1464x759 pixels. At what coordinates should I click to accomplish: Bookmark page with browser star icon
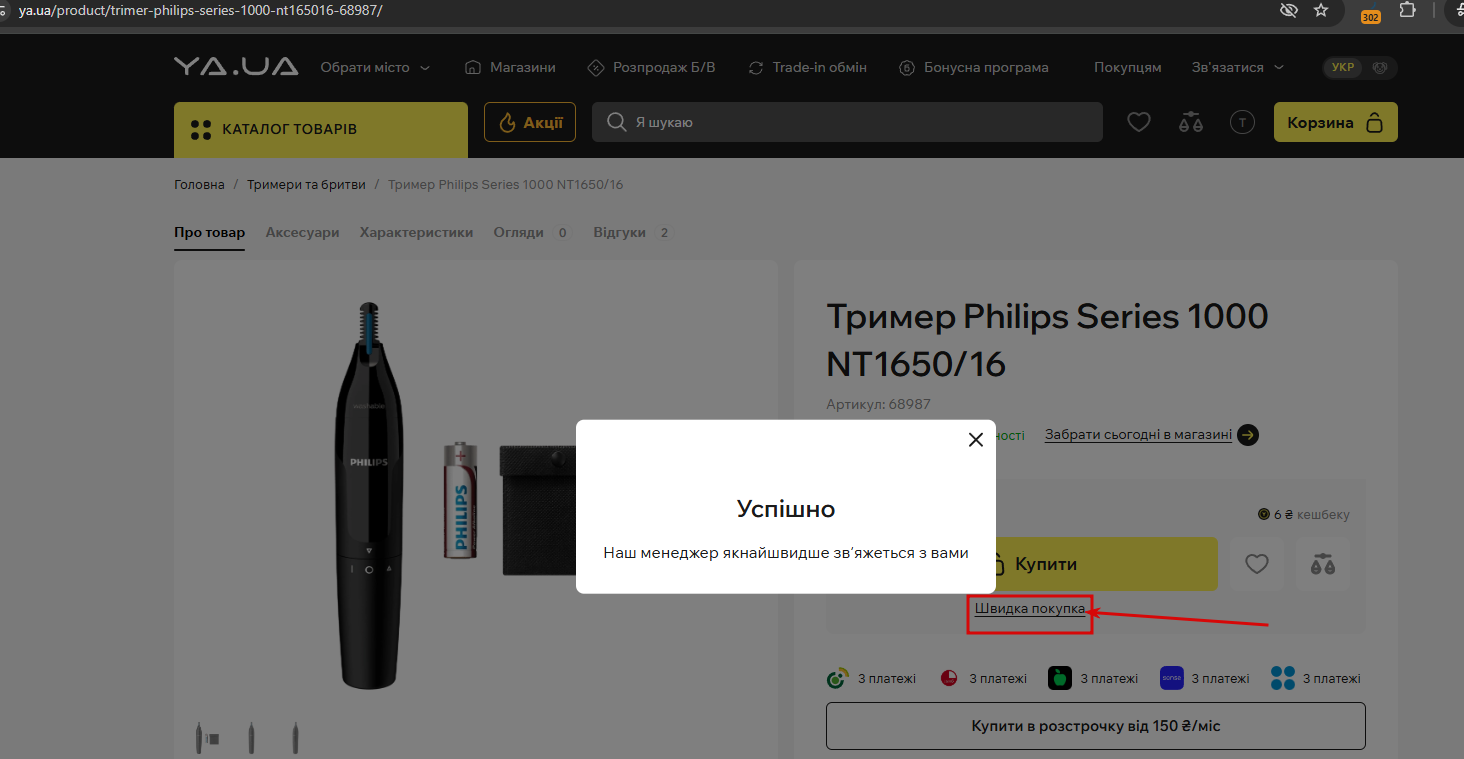pos(1321,11)
